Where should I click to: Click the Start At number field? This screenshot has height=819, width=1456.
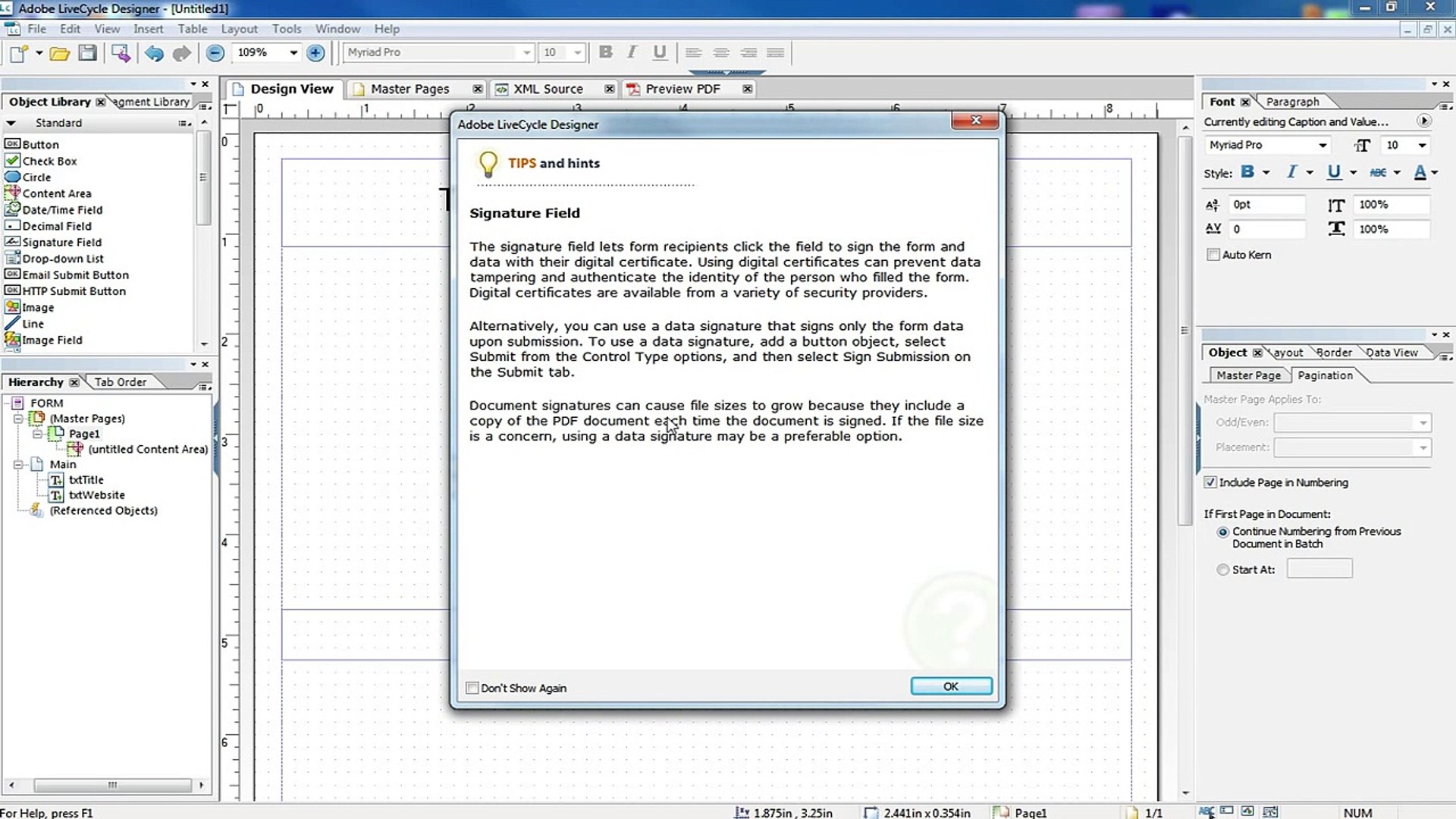pyautogui.click(x=1319, y=569)
